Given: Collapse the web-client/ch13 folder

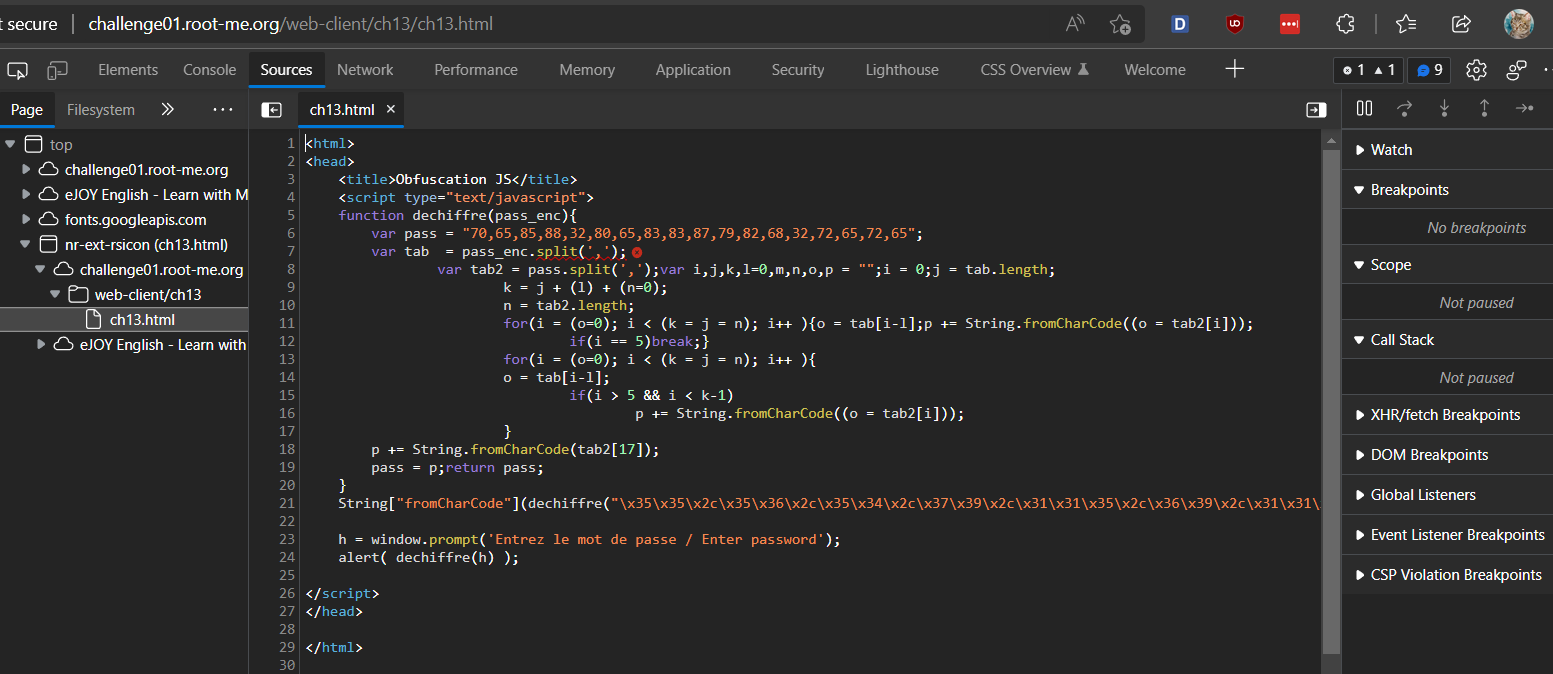Looking at the screenshot, I should pos(56,294).
